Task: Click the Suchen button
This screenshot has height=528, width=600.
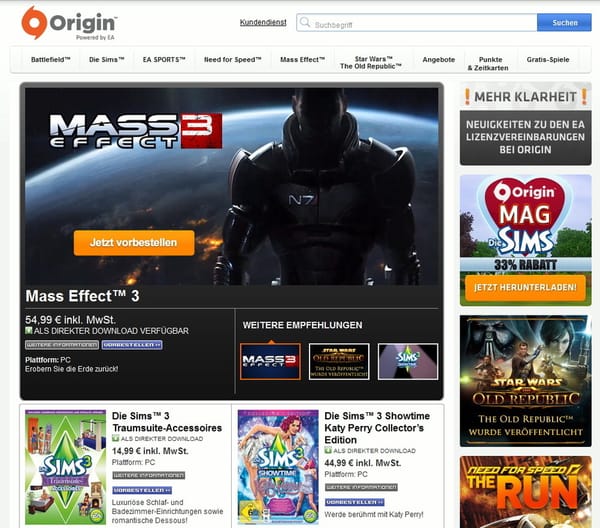Action: (x=564, y=23)
